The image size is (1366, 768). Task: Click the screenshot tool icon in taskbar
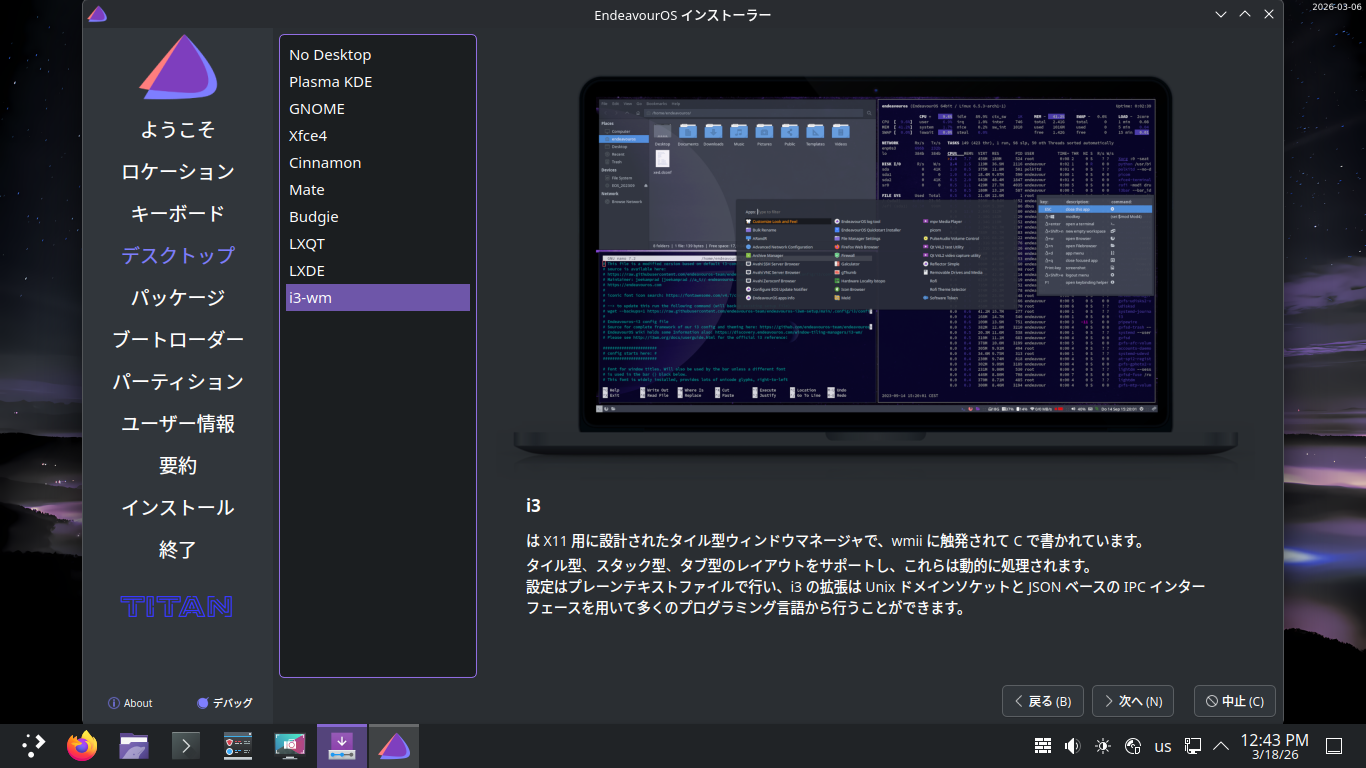click(x=290, y=745)
